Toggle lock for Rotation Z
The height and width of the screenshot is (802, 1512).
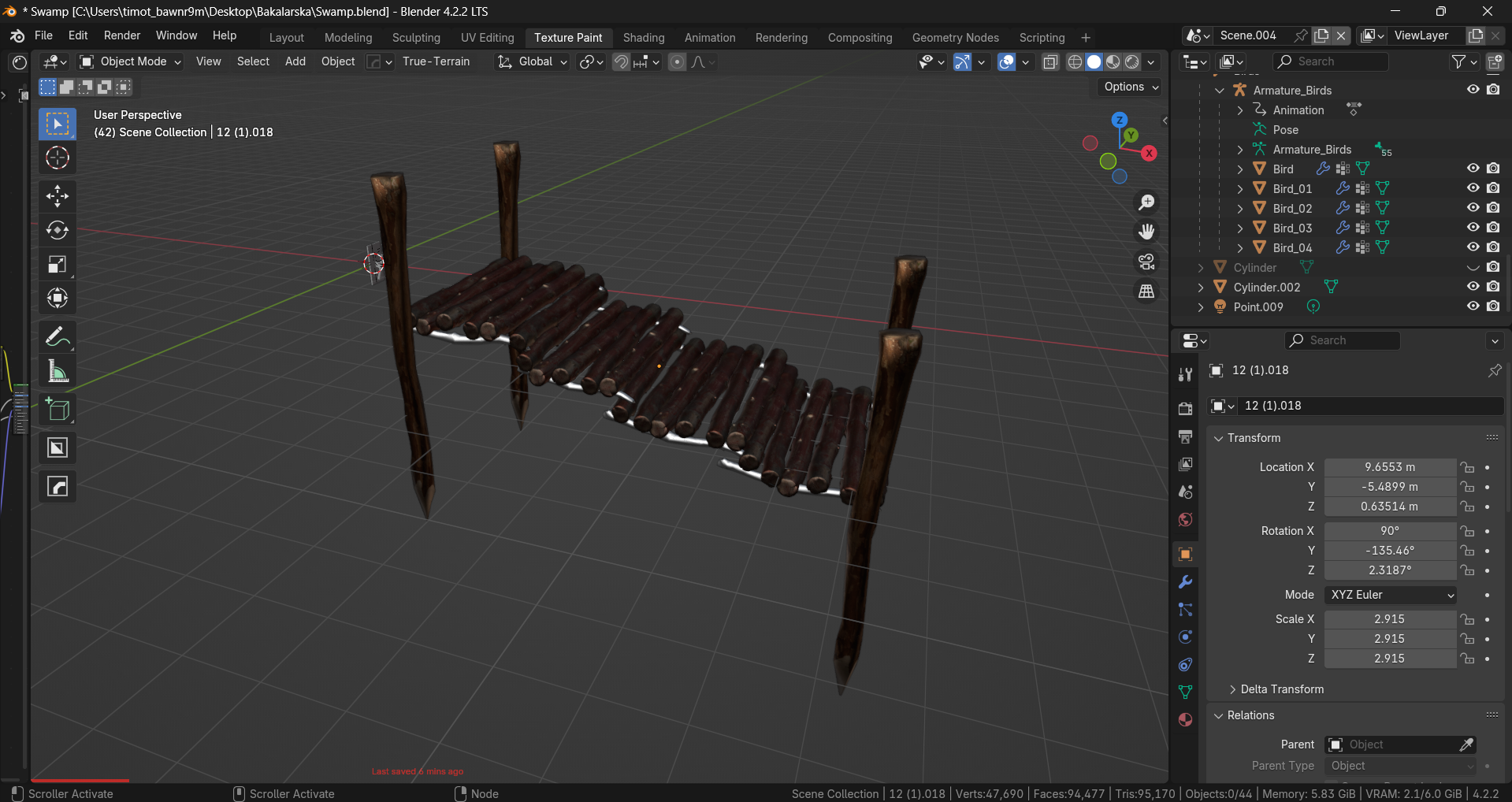click(x=1467, y=570)
